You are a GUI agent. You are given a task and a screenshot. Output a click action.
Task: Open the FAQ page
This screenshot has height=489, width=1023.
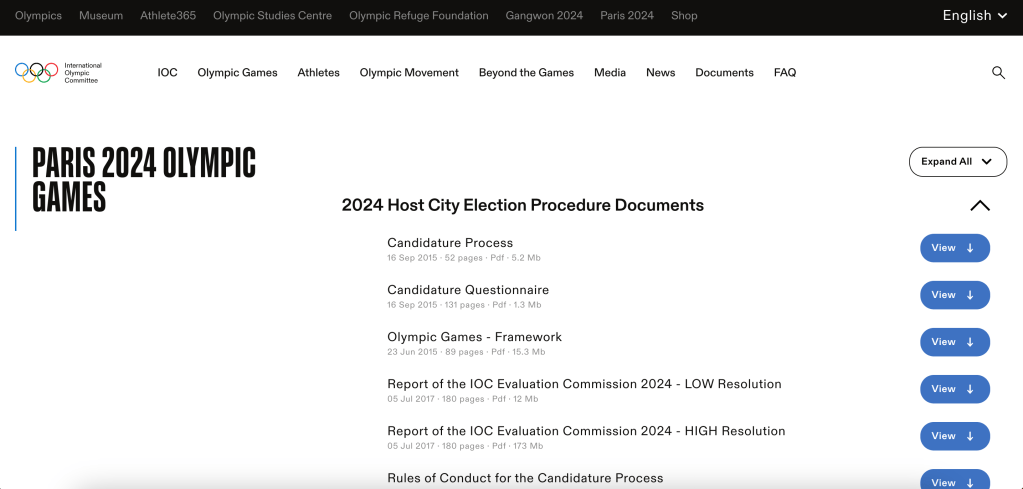tap(785, 73)
